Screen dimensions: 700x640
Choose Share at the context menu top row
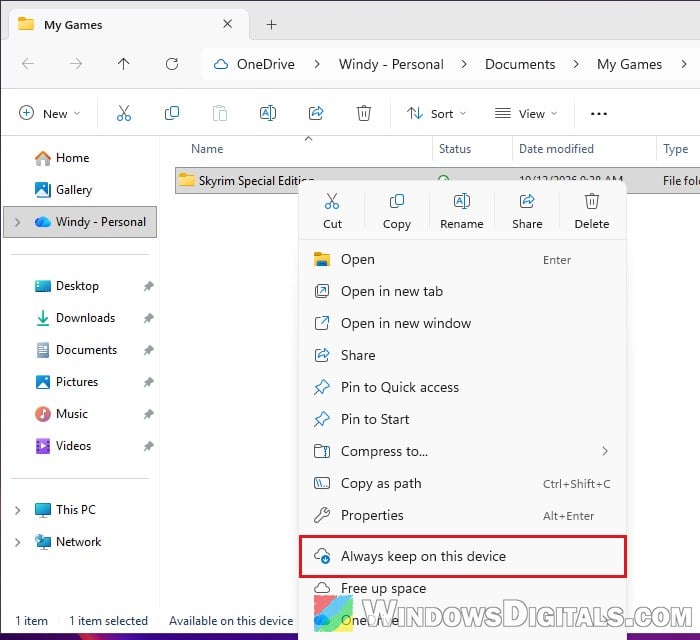click(x=527, y=212)
